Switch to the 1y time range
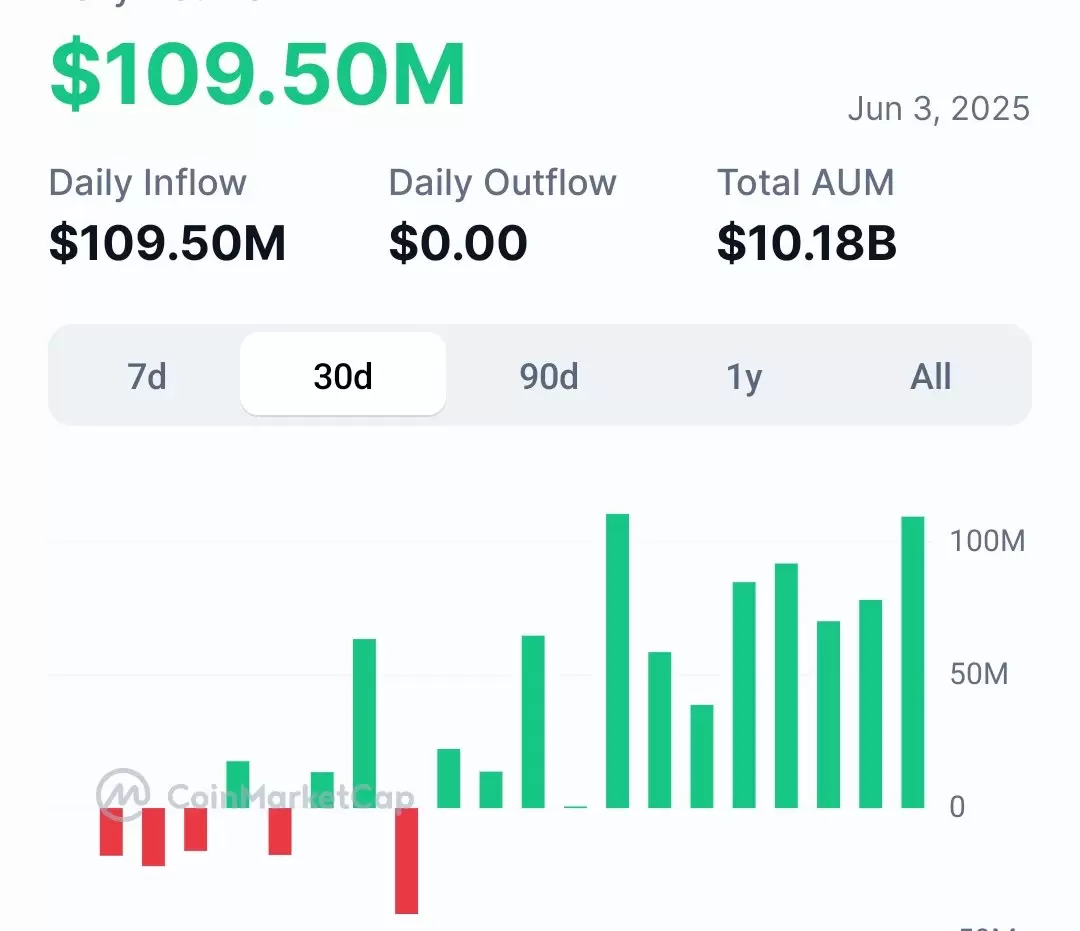 [744, 376]
